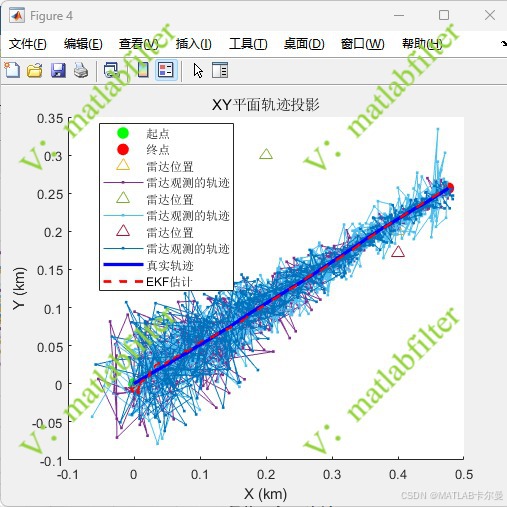
Task: Maximize the Figure 4 window
Action: 444,15
